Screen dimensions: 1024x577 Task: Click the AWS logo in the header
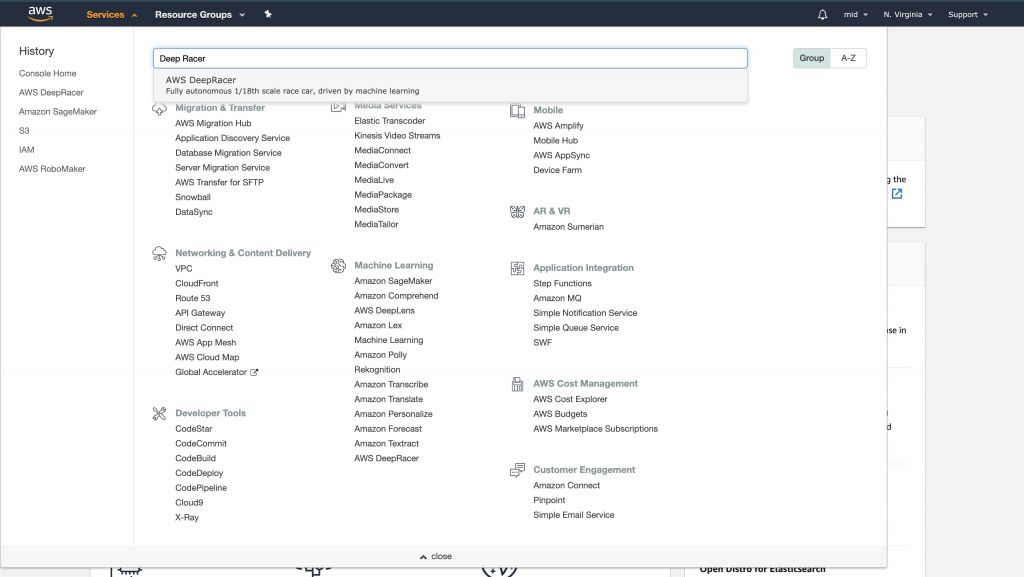pyautogui.click(x=40, y=14)
